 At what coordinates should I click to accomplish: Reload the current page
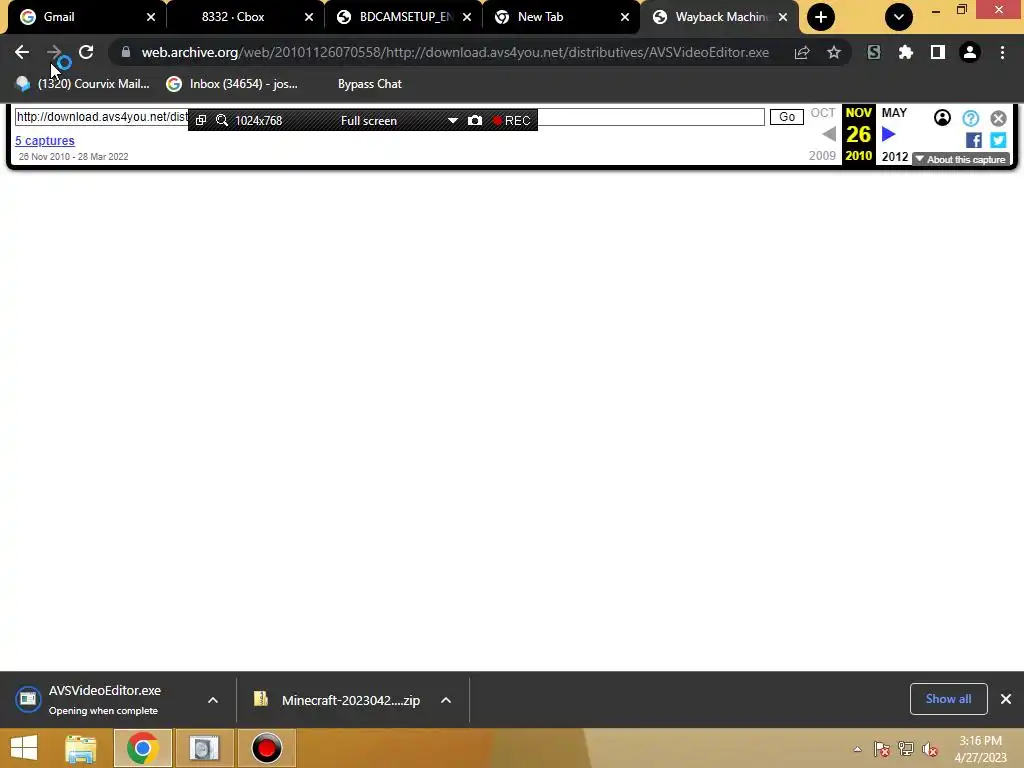coord(86,52)
